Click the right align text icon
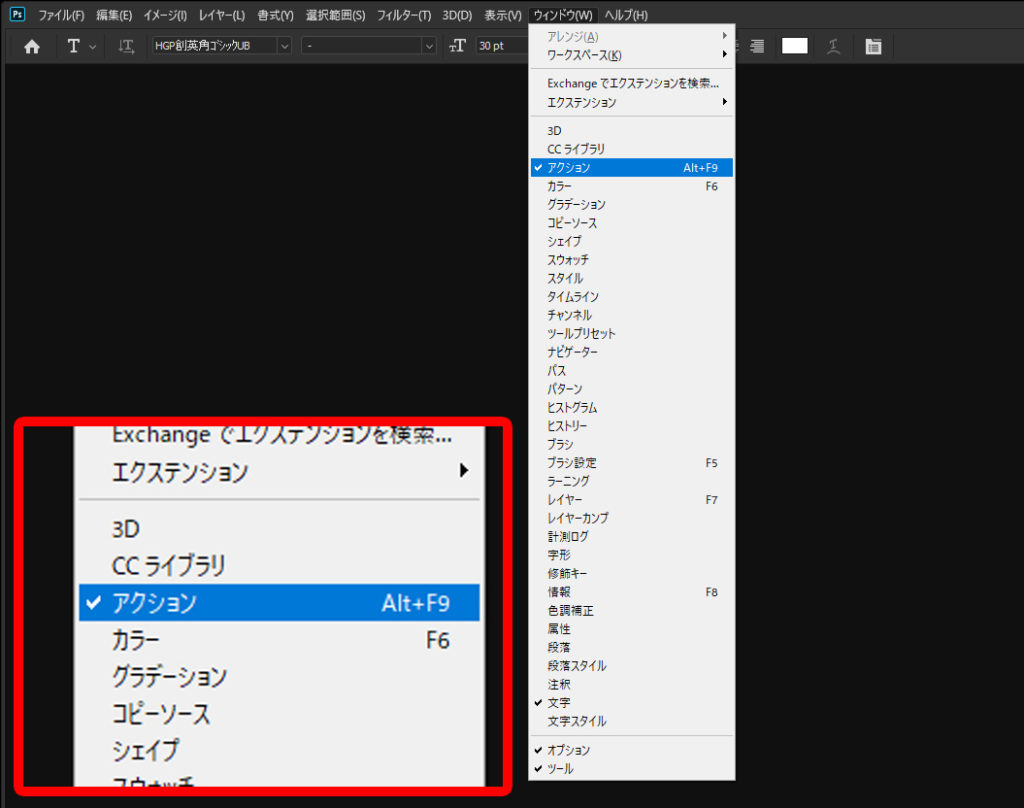Image resolution: width=1024 pixels, height=808 pixels. click(x=757, y=46)
